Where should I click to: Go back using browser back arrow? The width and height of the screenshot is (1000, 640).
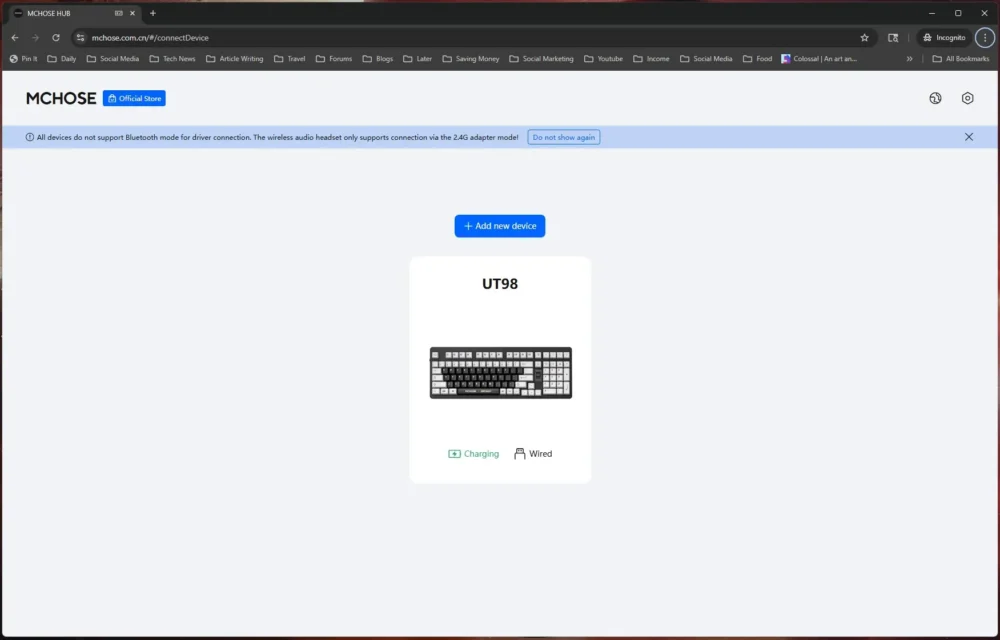[x=15, y=38]
